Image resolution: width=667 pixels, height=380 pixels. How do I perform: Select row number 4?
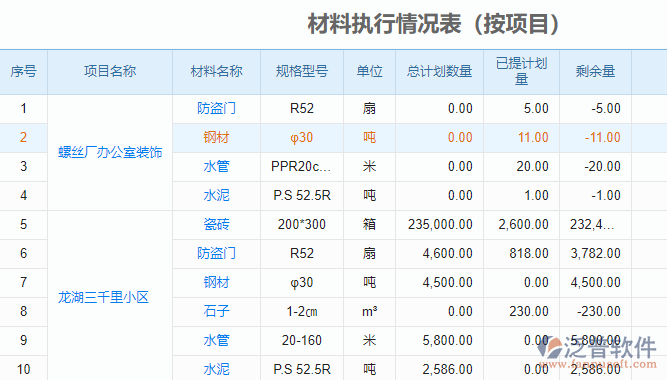pyautogui.click(x=23, y=195)
